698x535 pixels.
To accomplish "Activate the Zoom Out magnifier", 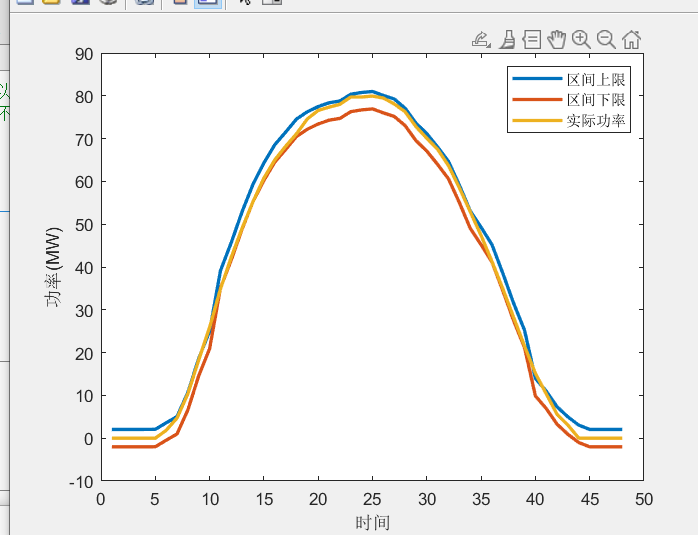I will click(x=606, y=40).
